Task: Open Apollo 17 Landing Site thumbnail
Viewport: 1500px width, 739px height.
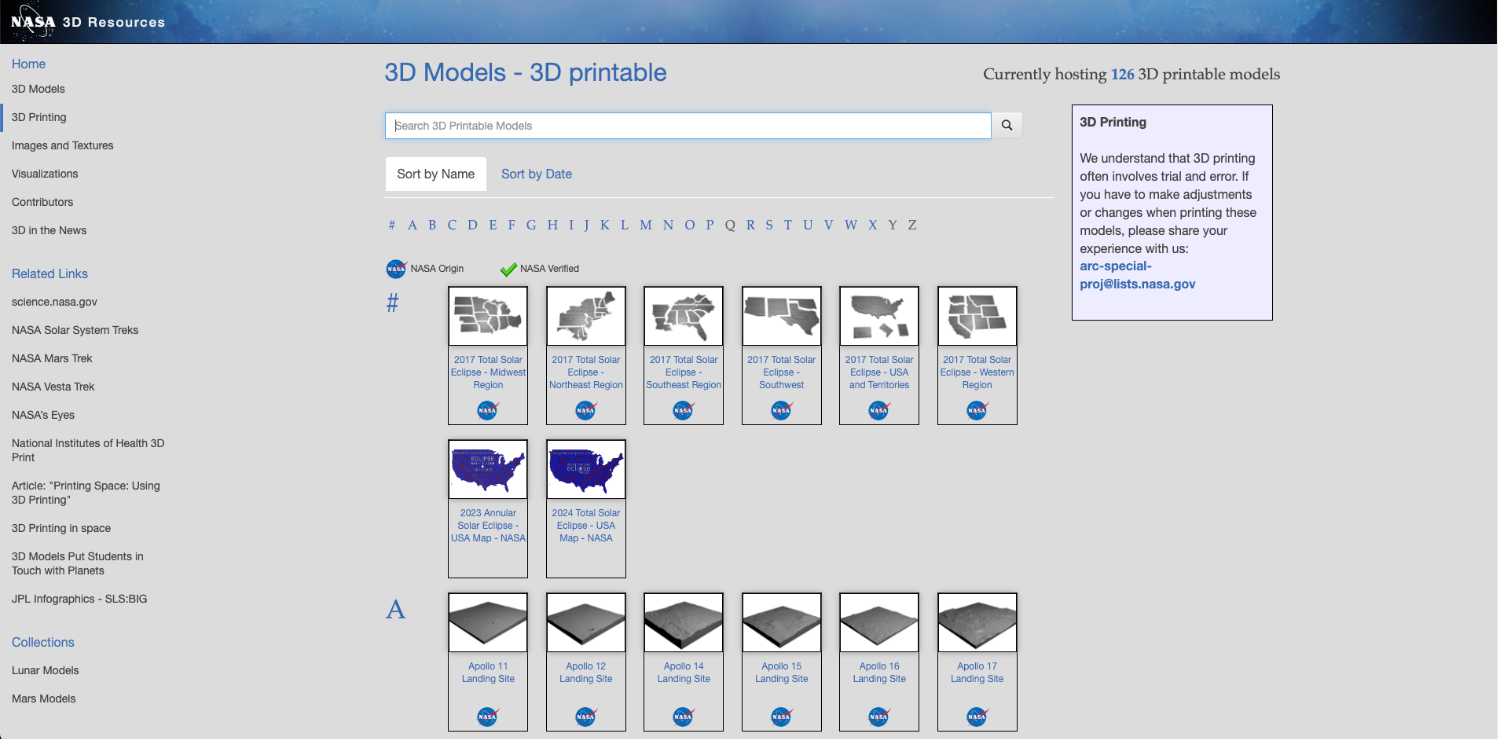Action: click(x=977, y=622)
